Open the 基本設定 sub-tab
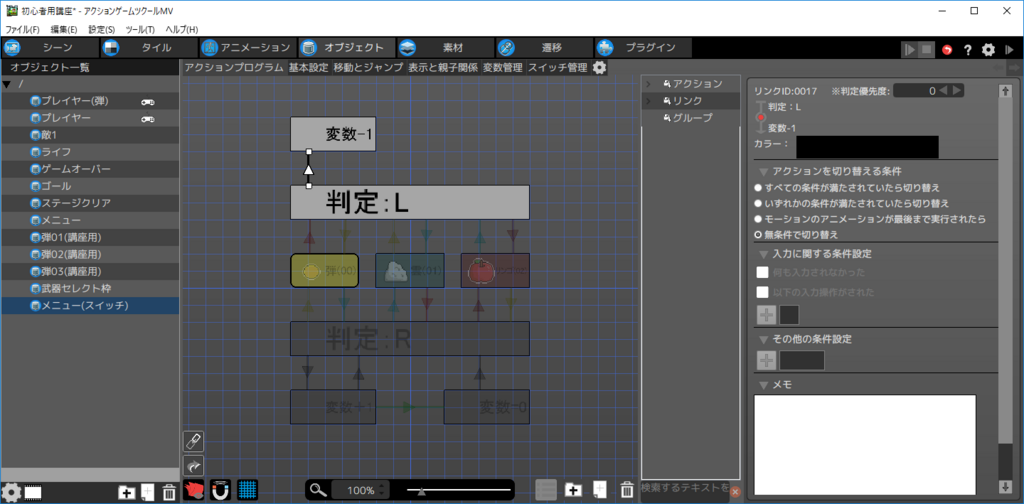1024x504 pixels. (309, 67)
